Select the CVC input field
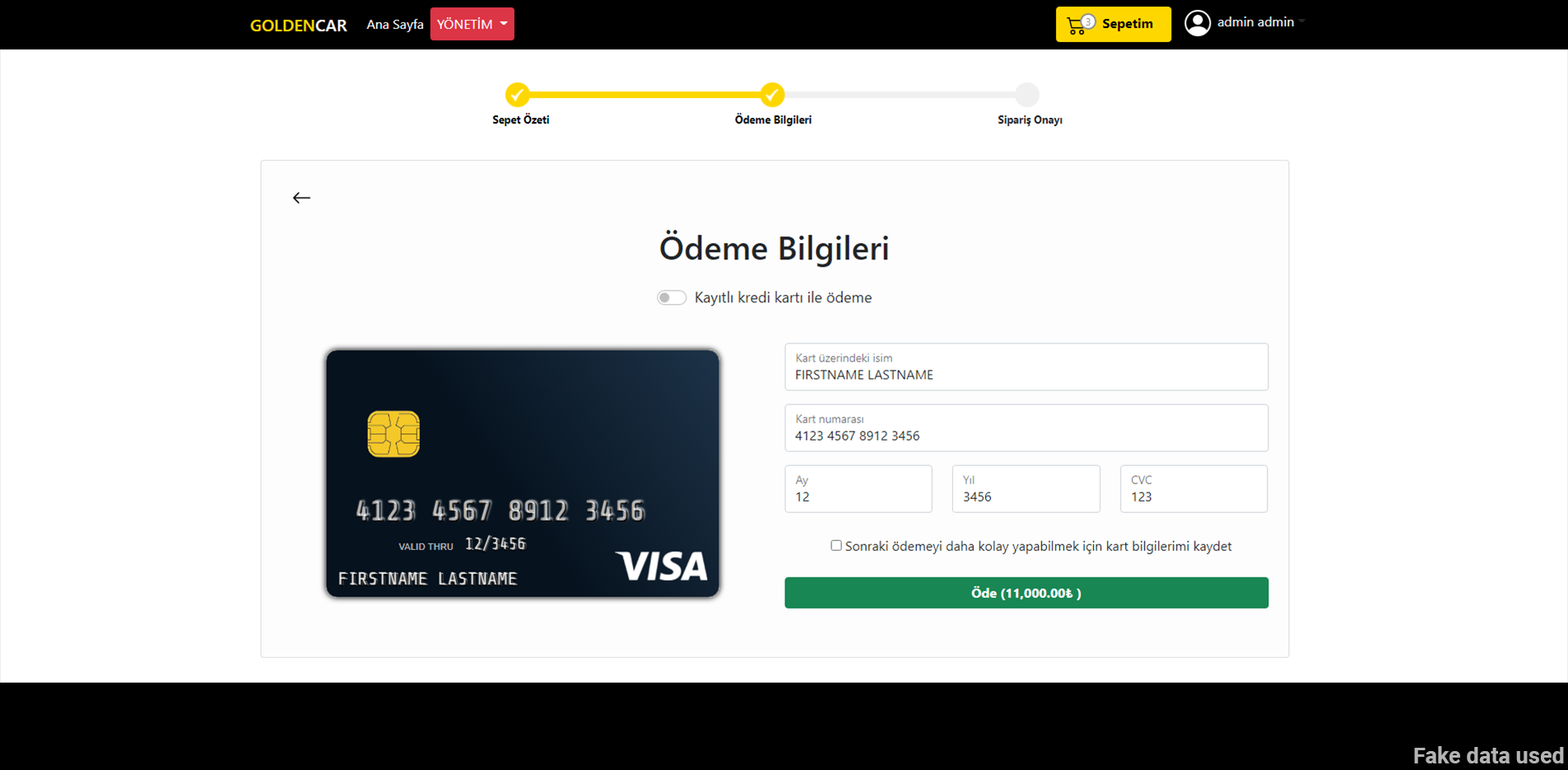The width and height of the screenshot is (1568, 770). click(x=1193, y=488)
